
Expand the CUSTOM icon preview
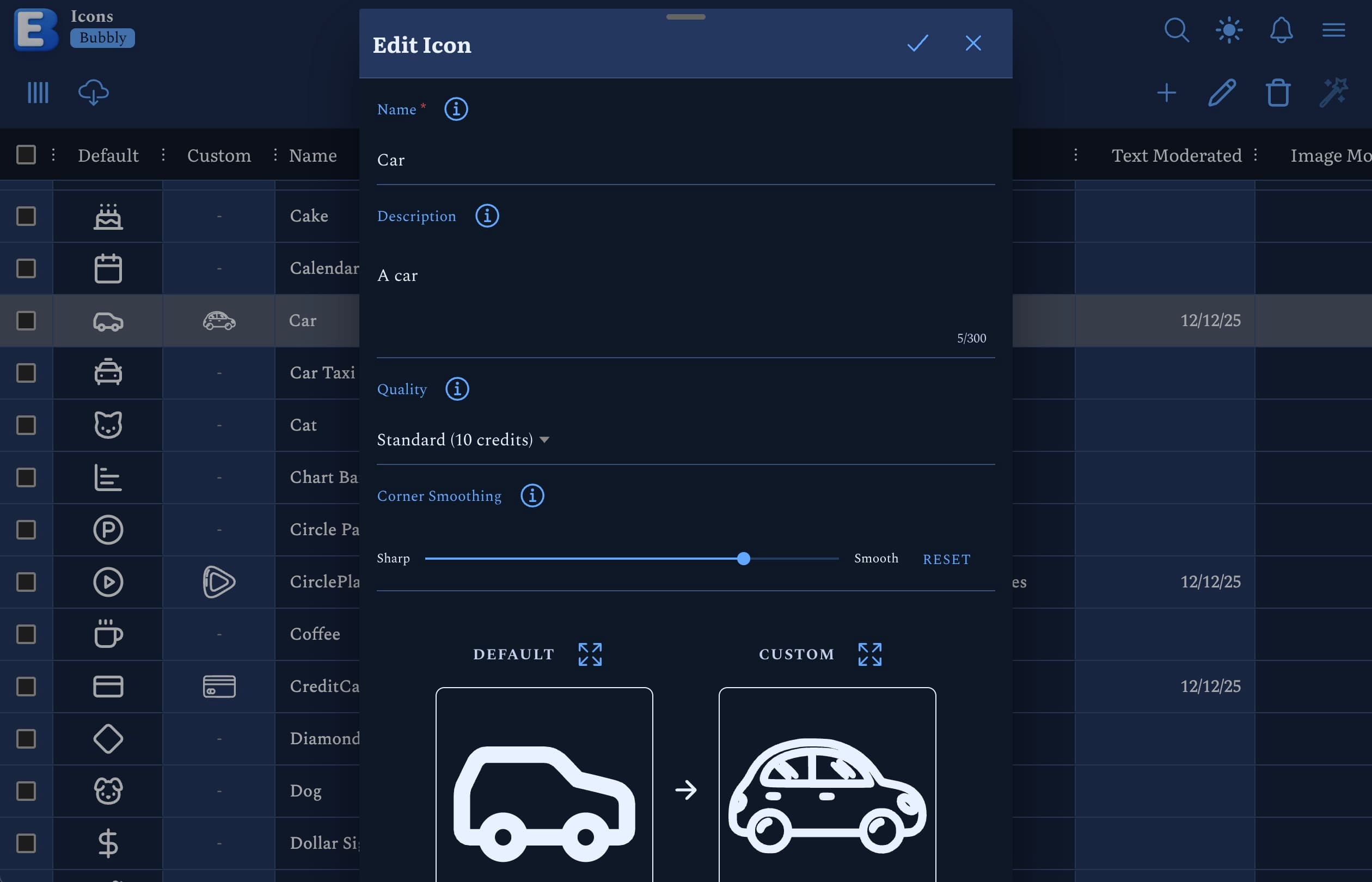pos(870,654)
